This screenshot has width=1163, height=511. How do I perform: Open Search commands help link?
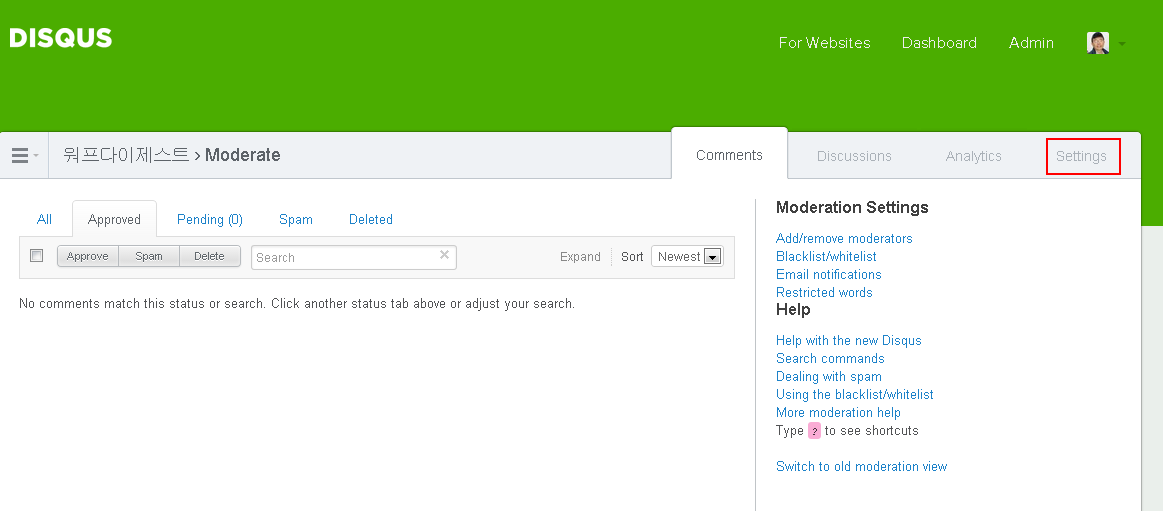click(830, 358)
